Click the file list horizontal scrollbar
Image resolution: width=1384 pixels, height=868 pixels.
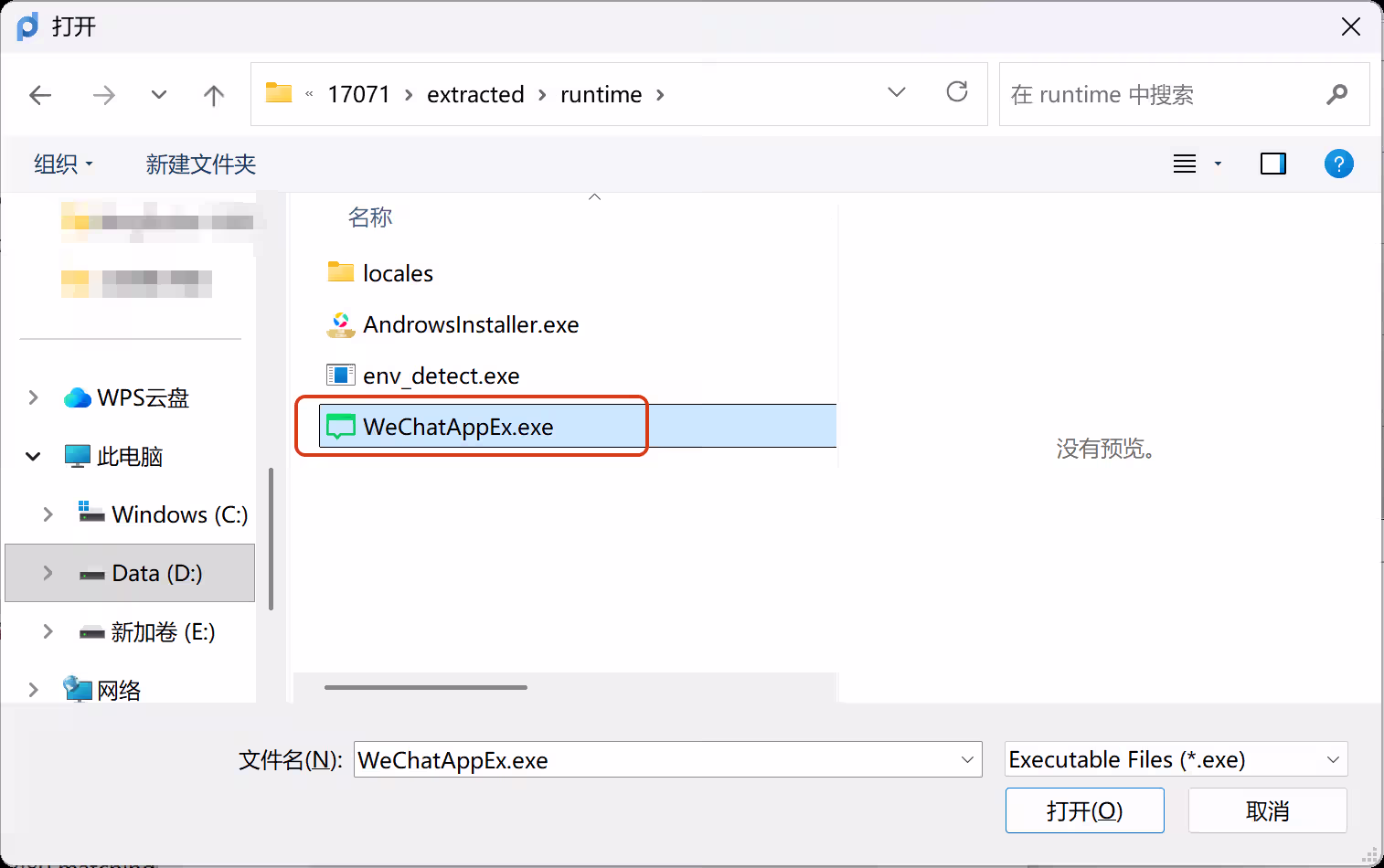426,687
